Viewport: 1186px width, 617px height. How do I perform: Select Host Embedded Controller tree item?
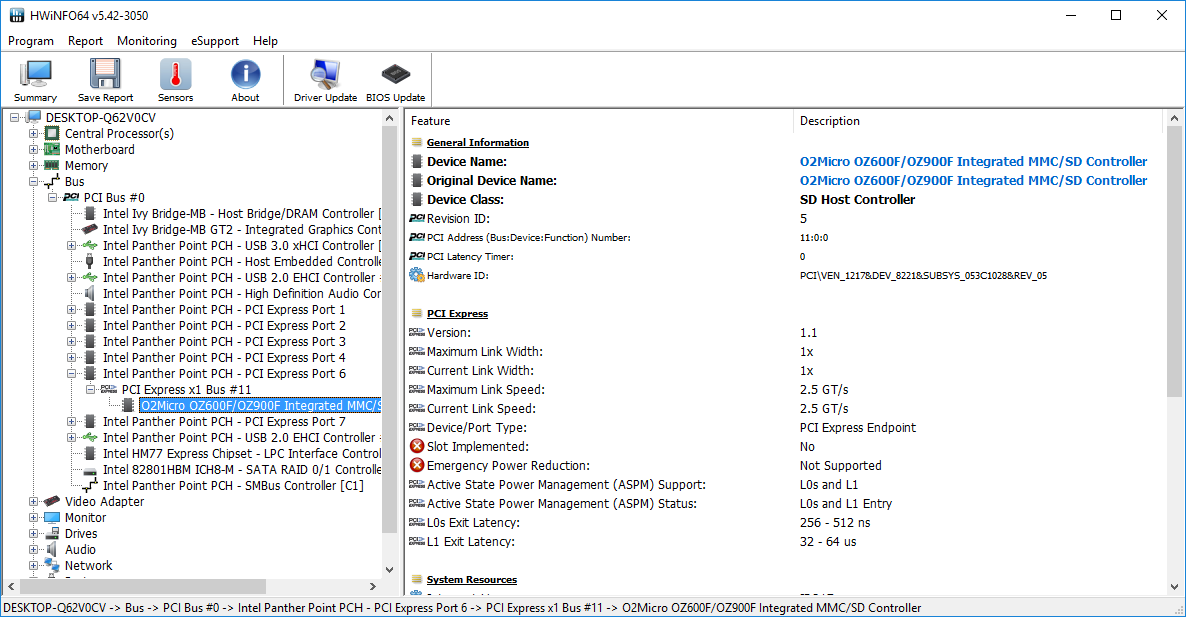click(241, 261)
